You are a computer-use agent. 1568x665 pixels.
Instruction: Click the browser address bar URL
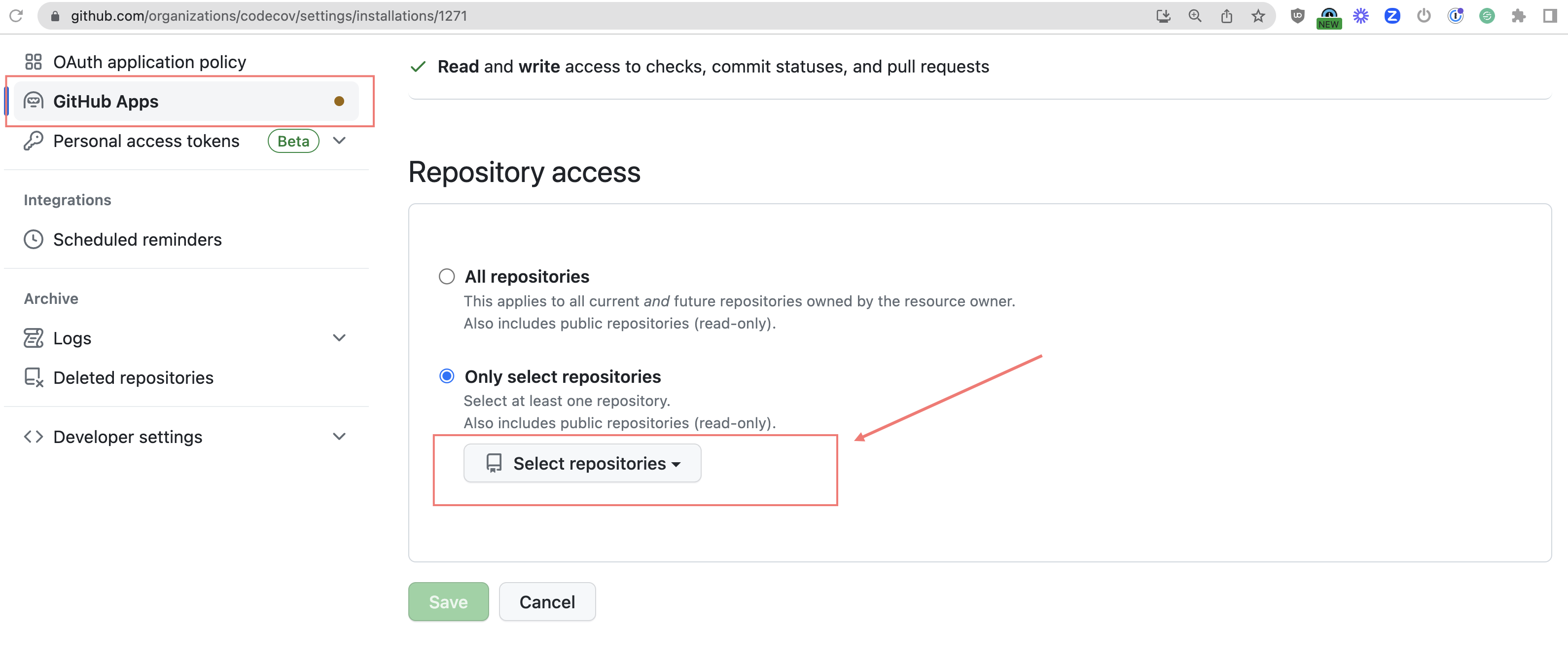(268, 16)
